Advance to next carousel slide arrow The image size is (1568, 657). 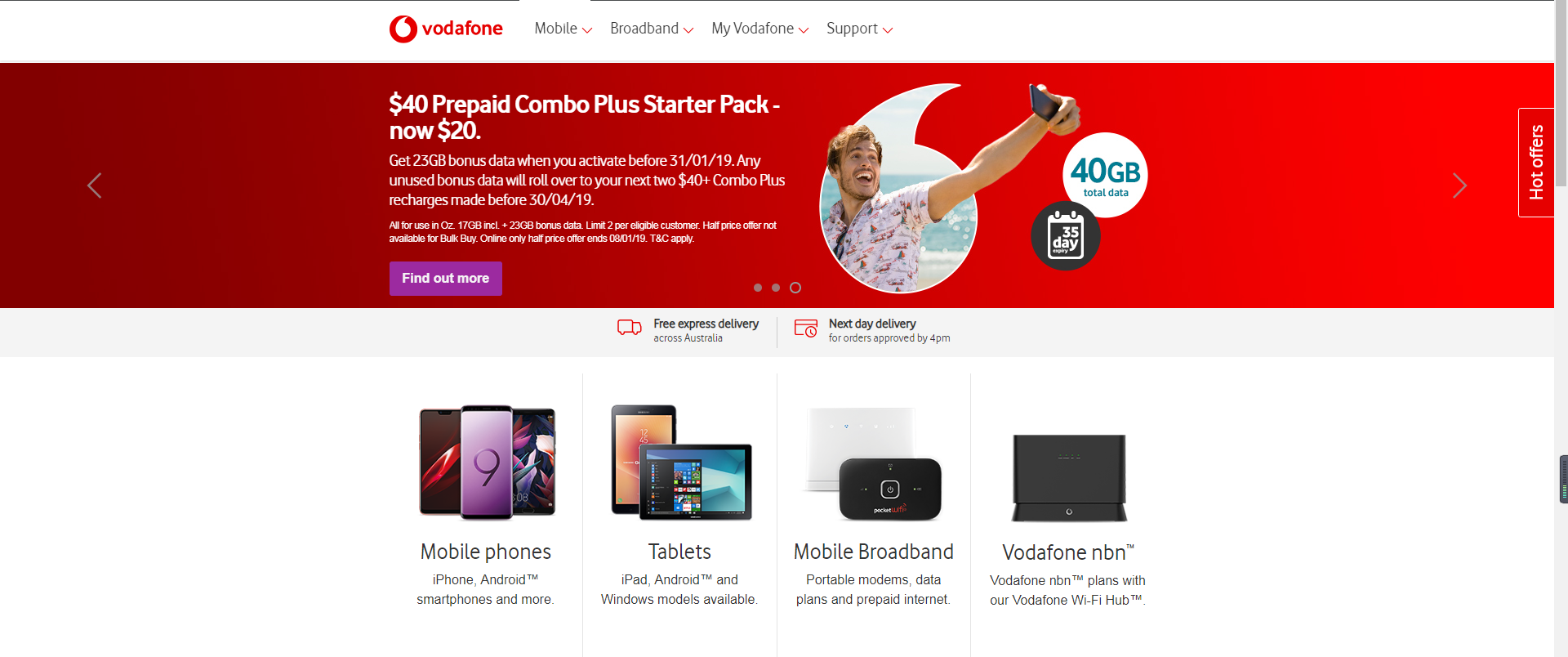click(1459, 185)
